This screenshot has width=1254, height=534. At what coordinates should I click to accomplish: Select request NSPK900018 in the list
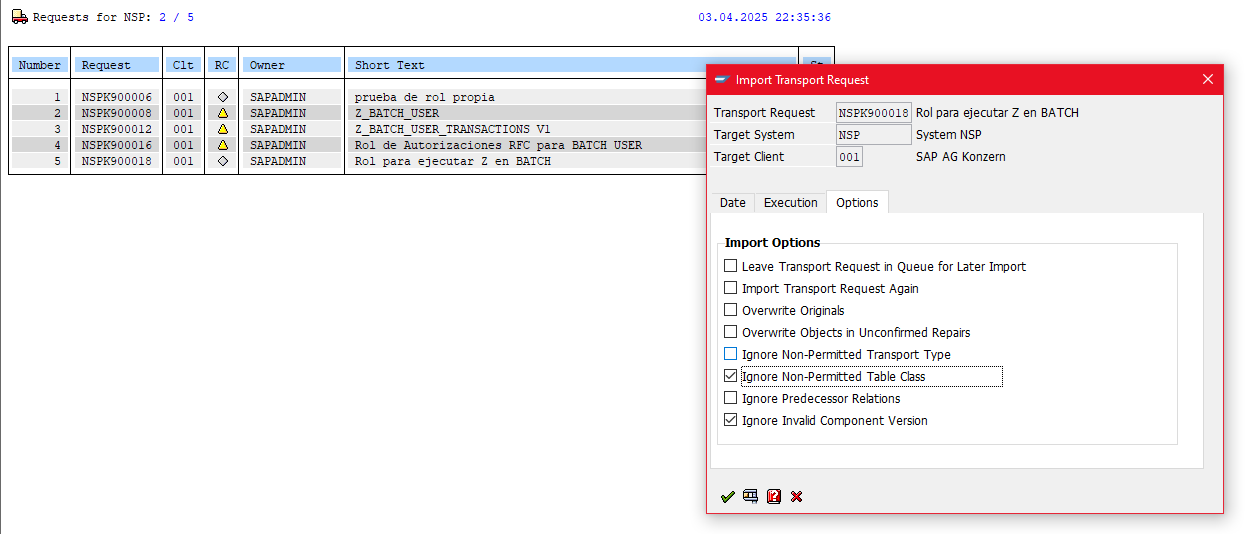click(x=117, y=161)
